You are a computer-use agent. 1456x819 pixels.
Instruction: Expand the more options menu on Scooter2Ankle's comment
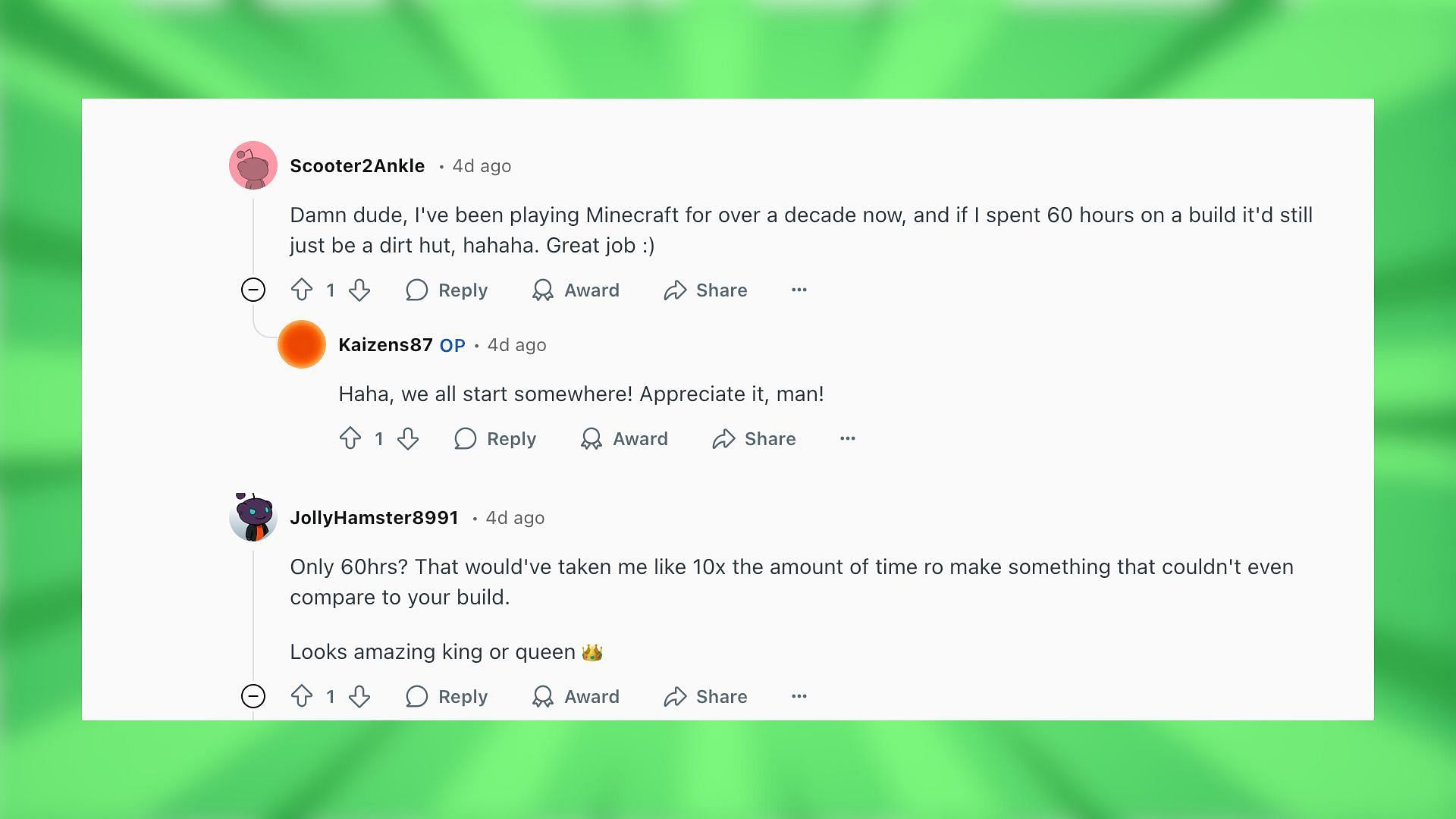pyautogui.click(x=799, y=289)
